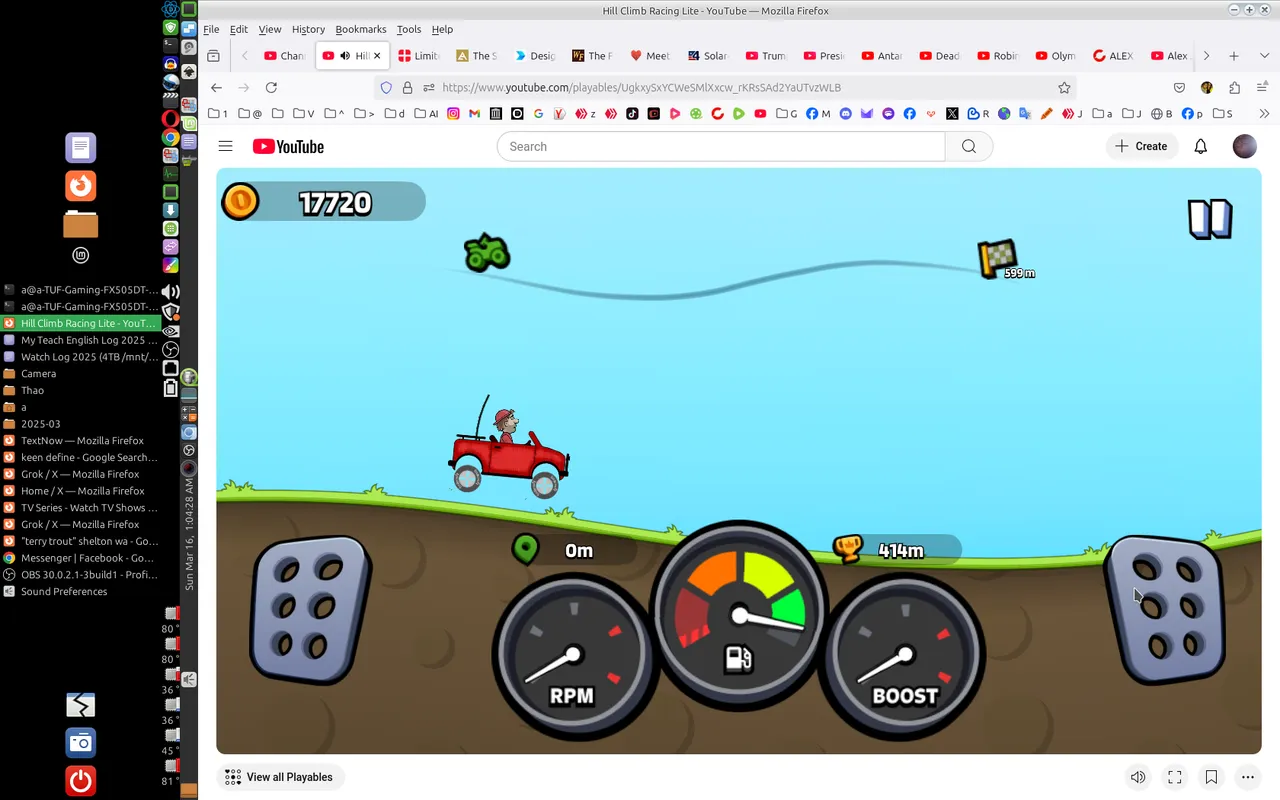Toggle fullscreen for the playable
1280x800 pixels.
[x=1175, y=777]
